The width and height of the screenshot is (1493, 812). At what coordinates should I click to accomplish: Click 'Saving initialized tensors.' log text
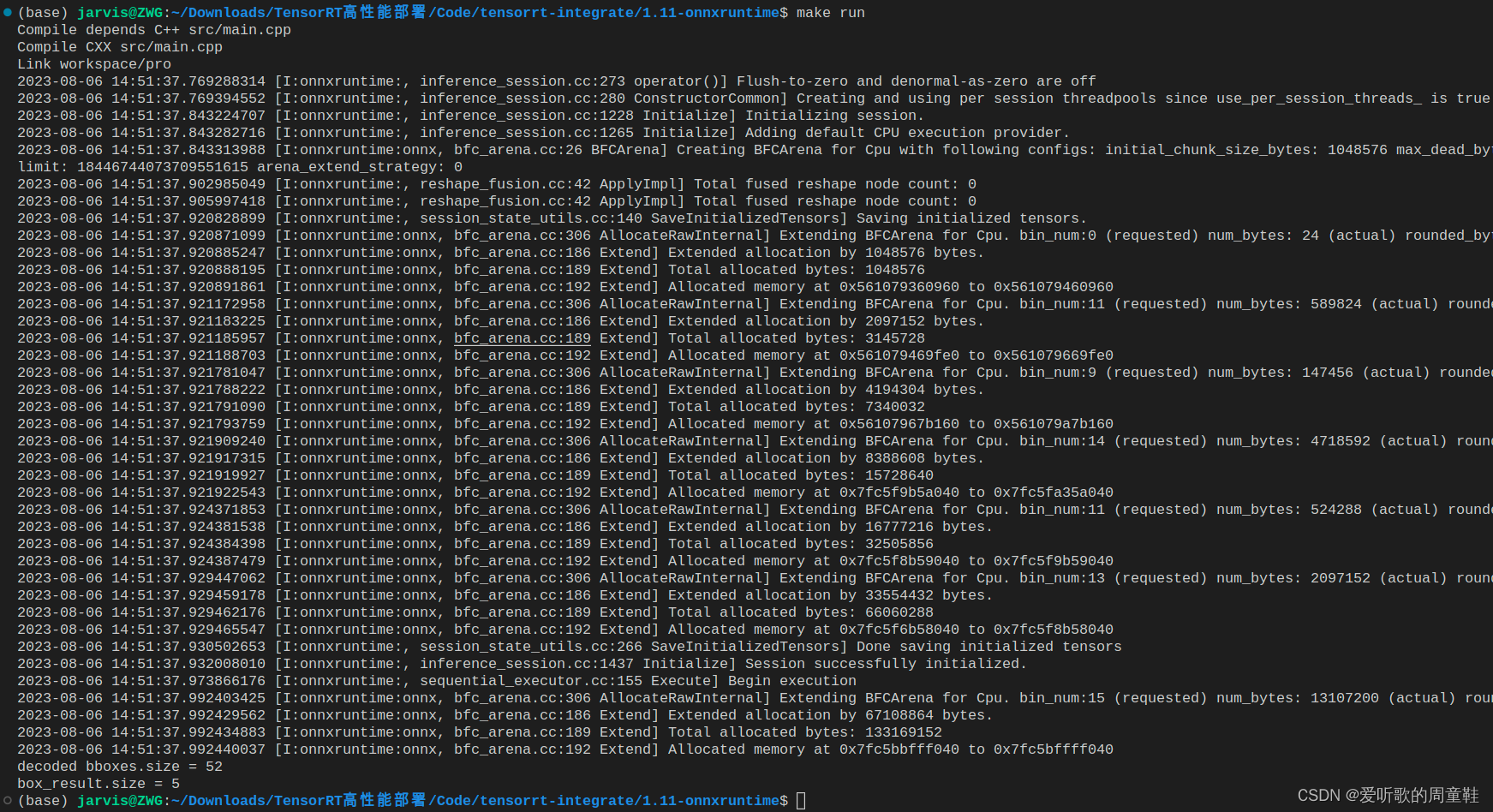(972, 218)
